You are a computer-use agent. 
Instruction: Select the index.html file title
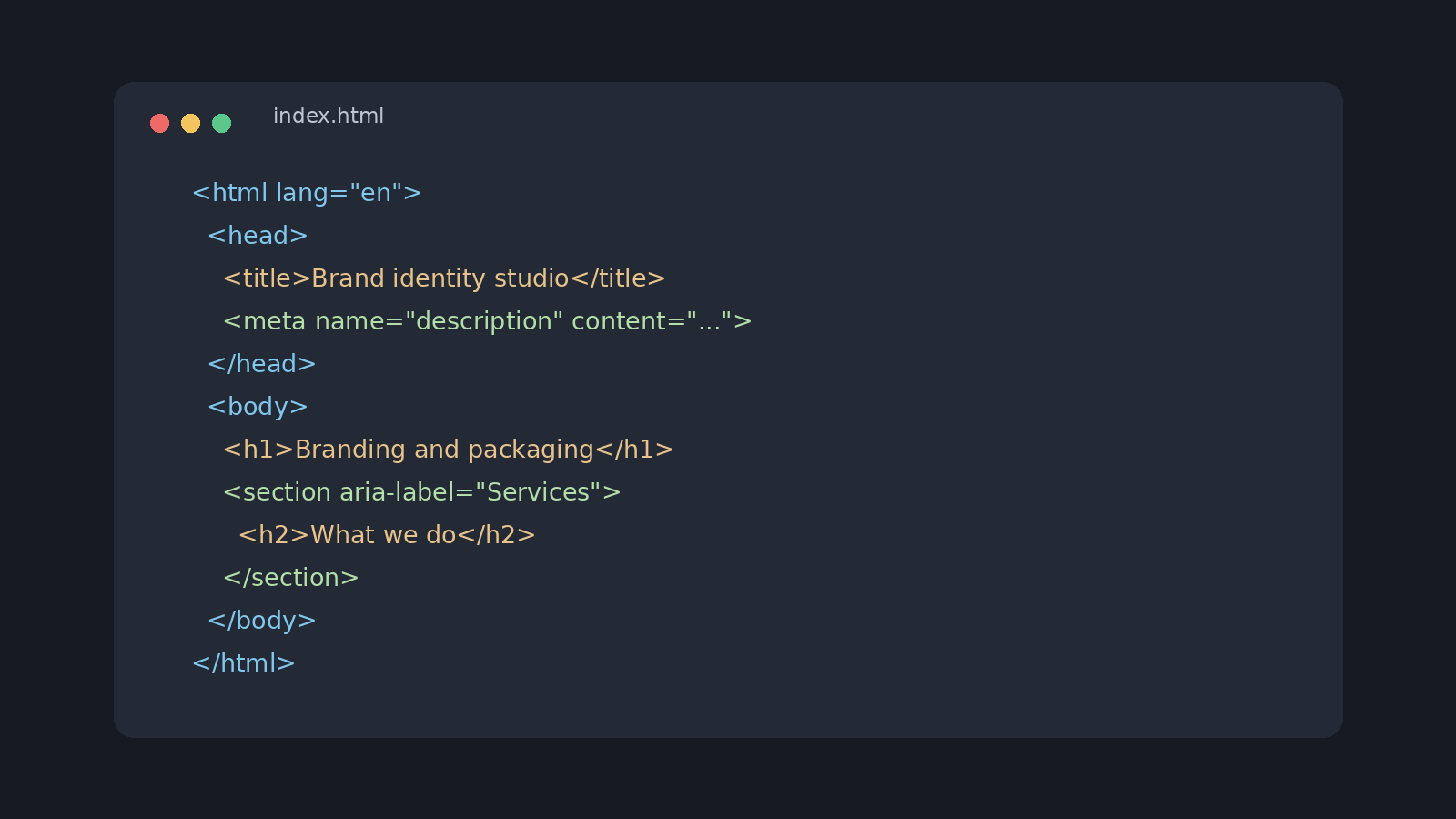coord(329,116)
